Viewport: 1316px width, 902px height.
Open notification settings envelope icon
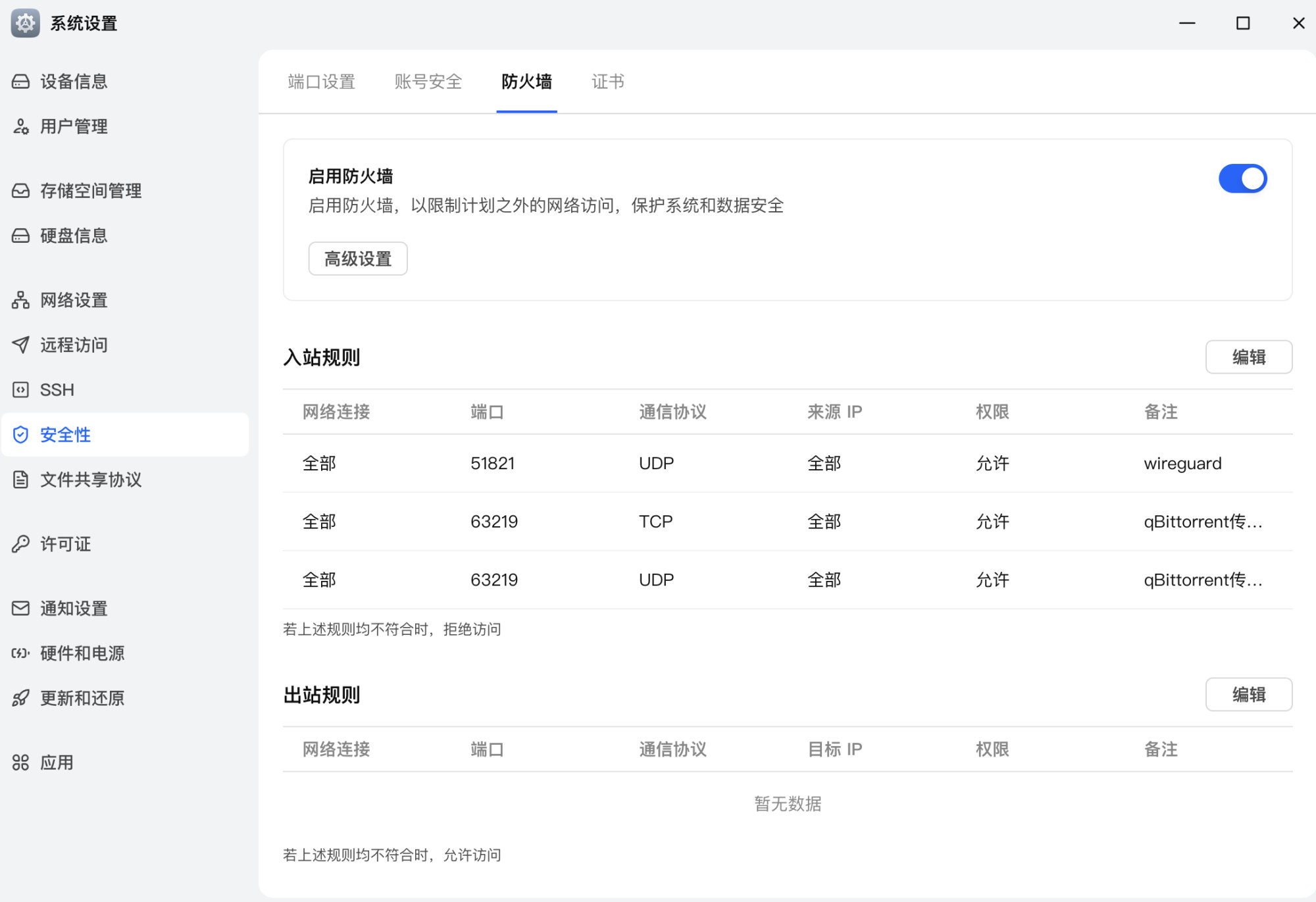pyautogui.click(x=20, y=609)
